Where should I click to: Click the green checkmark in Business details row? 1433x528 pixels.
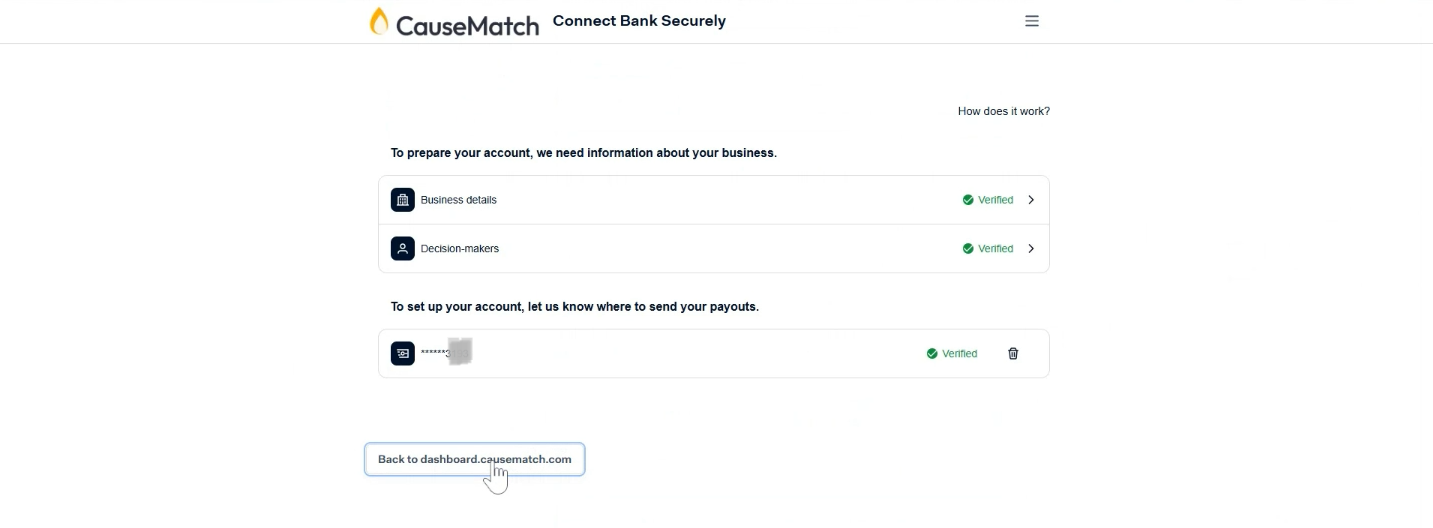pos(968,200)
